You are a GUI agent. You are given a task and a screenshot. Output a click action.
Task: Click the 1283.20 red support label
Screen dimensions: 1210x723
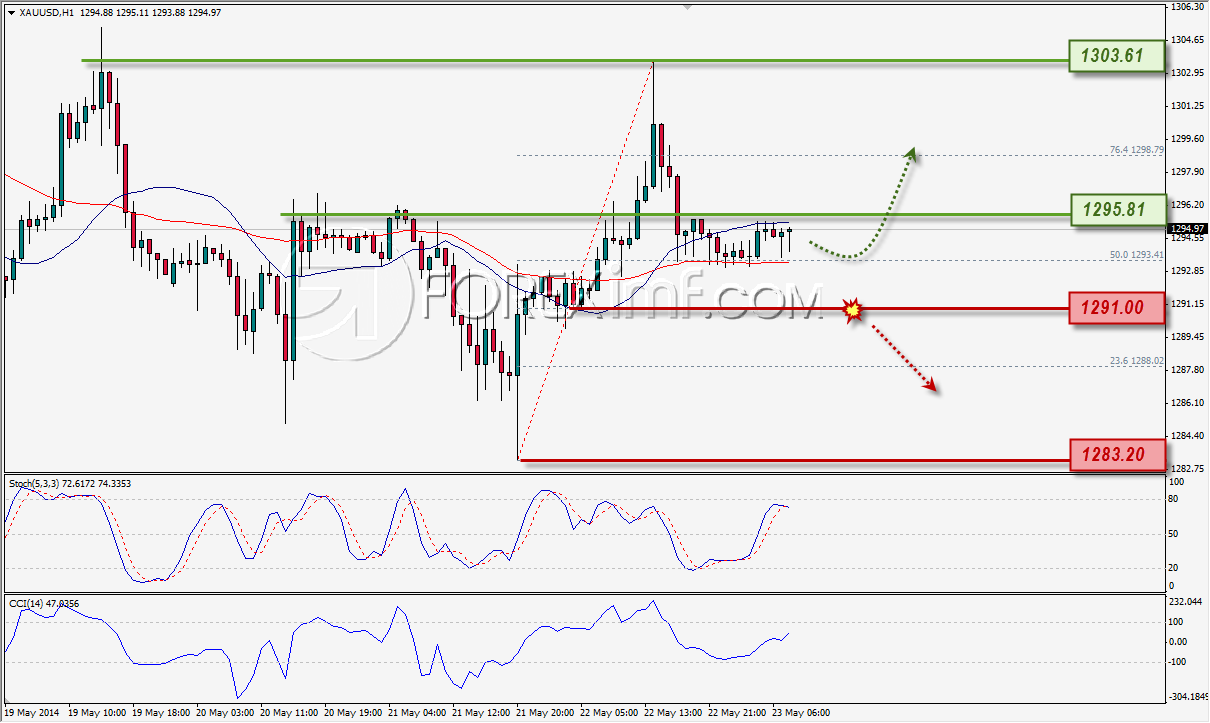coord(1116,455)
